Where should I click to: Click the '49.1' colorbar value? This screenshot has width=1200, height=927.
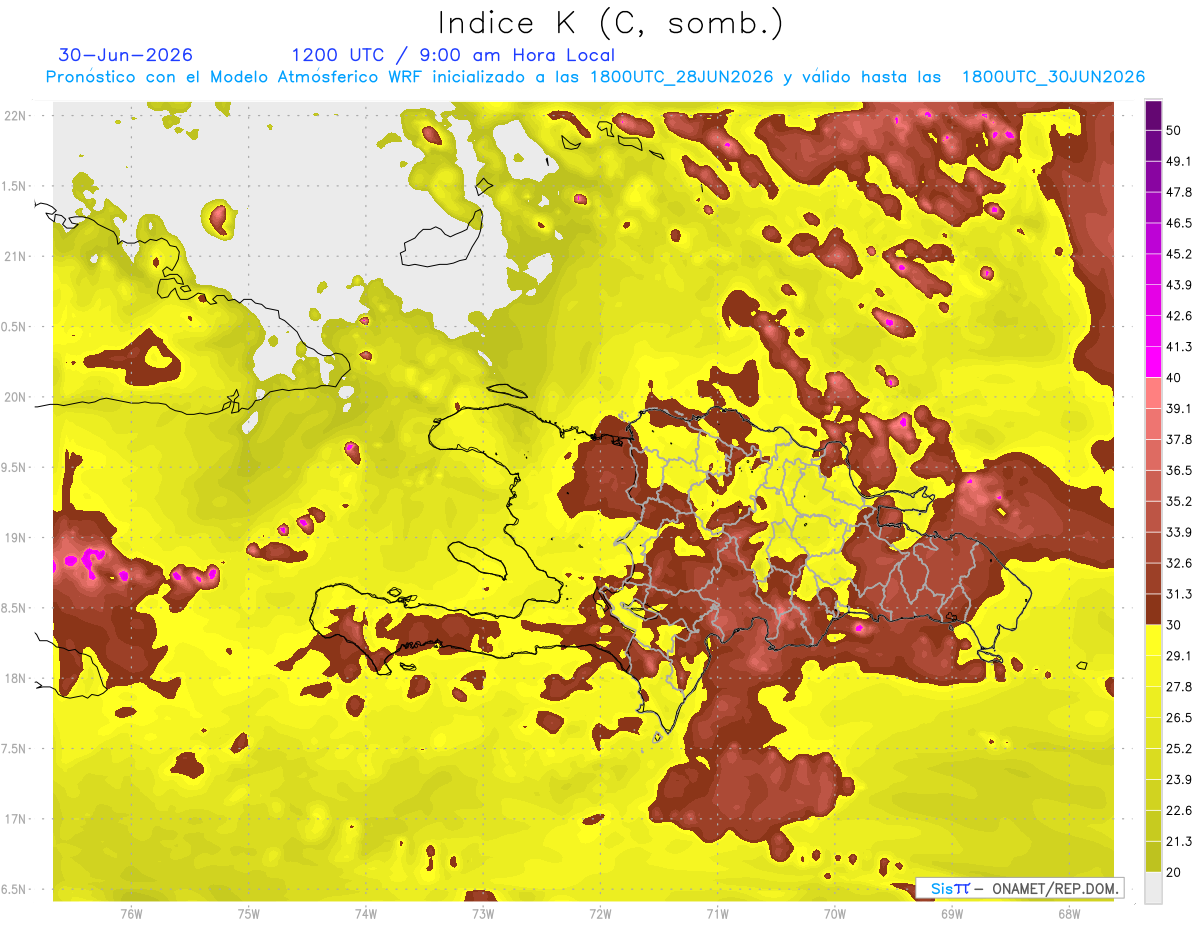(x=1178, y=161)
